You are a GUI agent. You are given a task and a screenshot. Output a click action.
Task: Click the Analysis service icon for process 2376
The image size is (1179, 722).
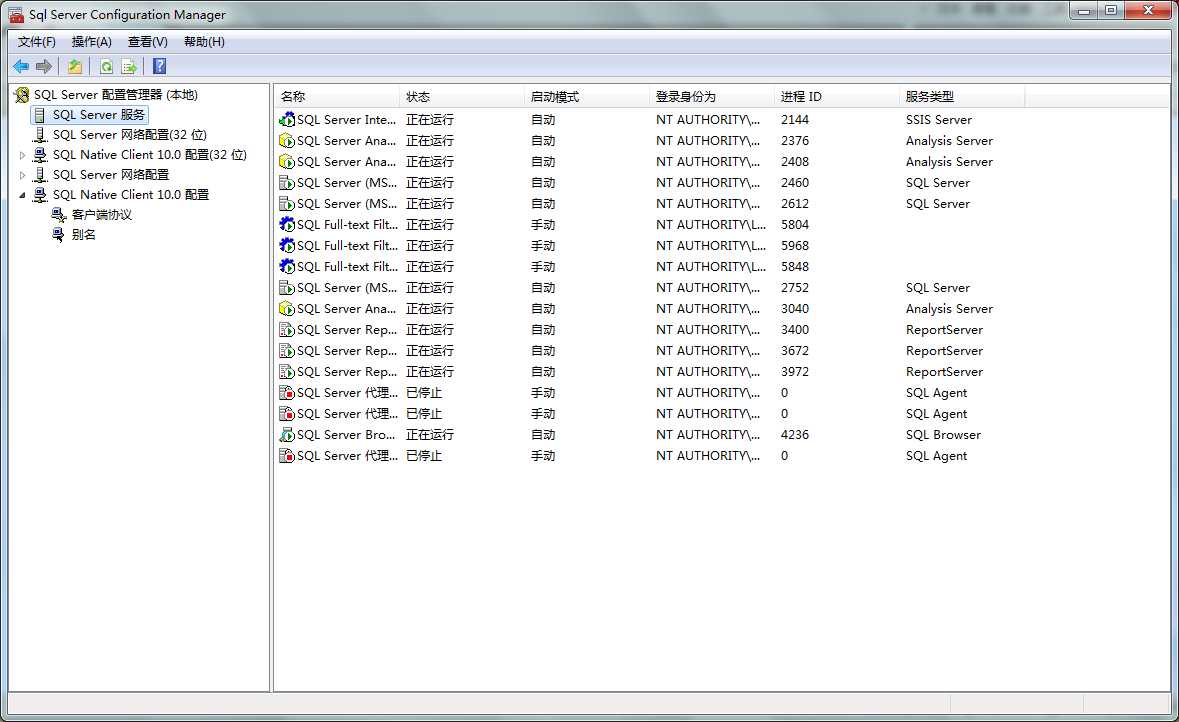pos(286,141)
